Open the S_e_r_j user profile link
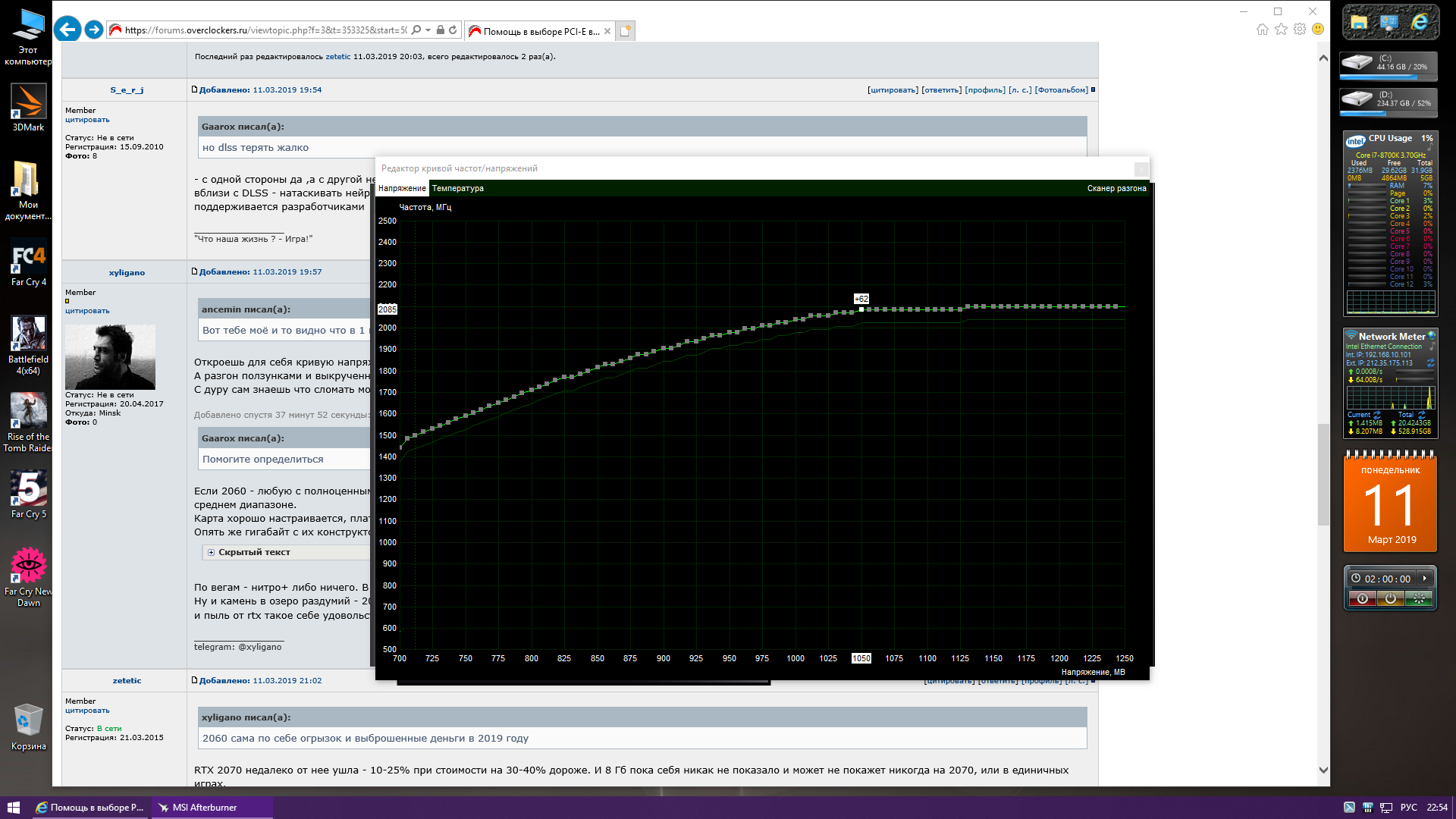Image resolution: width=1456 pixels, height=819 pixels. click(x=127, y=89)
